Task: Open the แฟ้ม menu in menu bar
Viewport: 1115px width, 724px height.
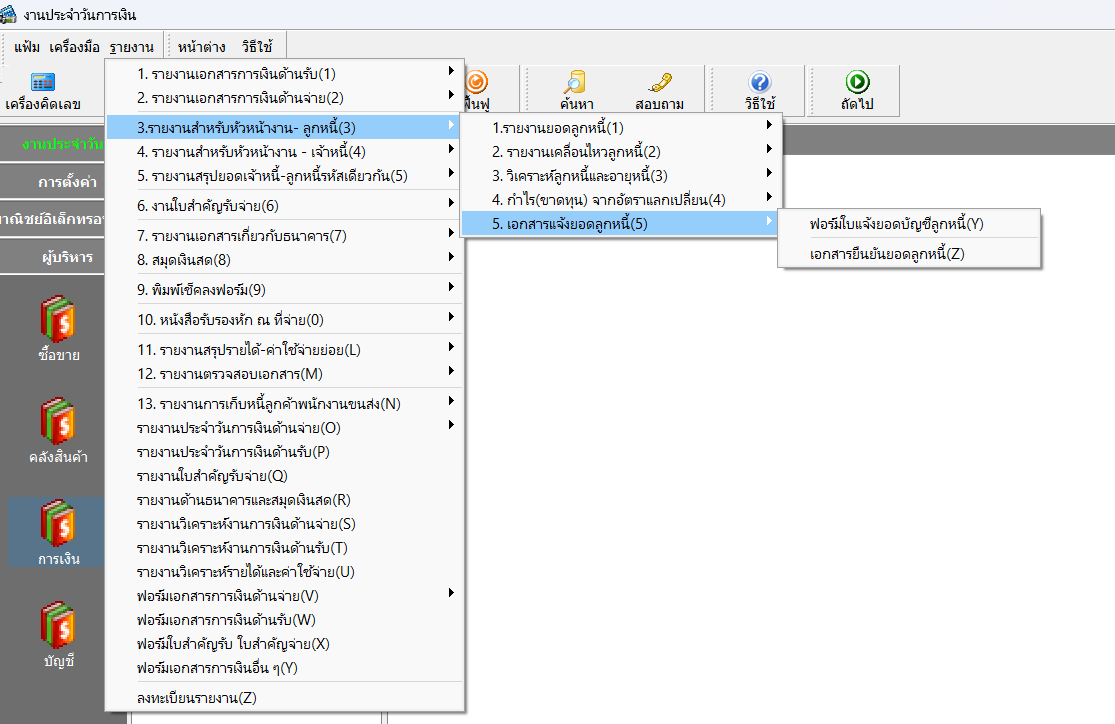Action: tap(27, 46)
